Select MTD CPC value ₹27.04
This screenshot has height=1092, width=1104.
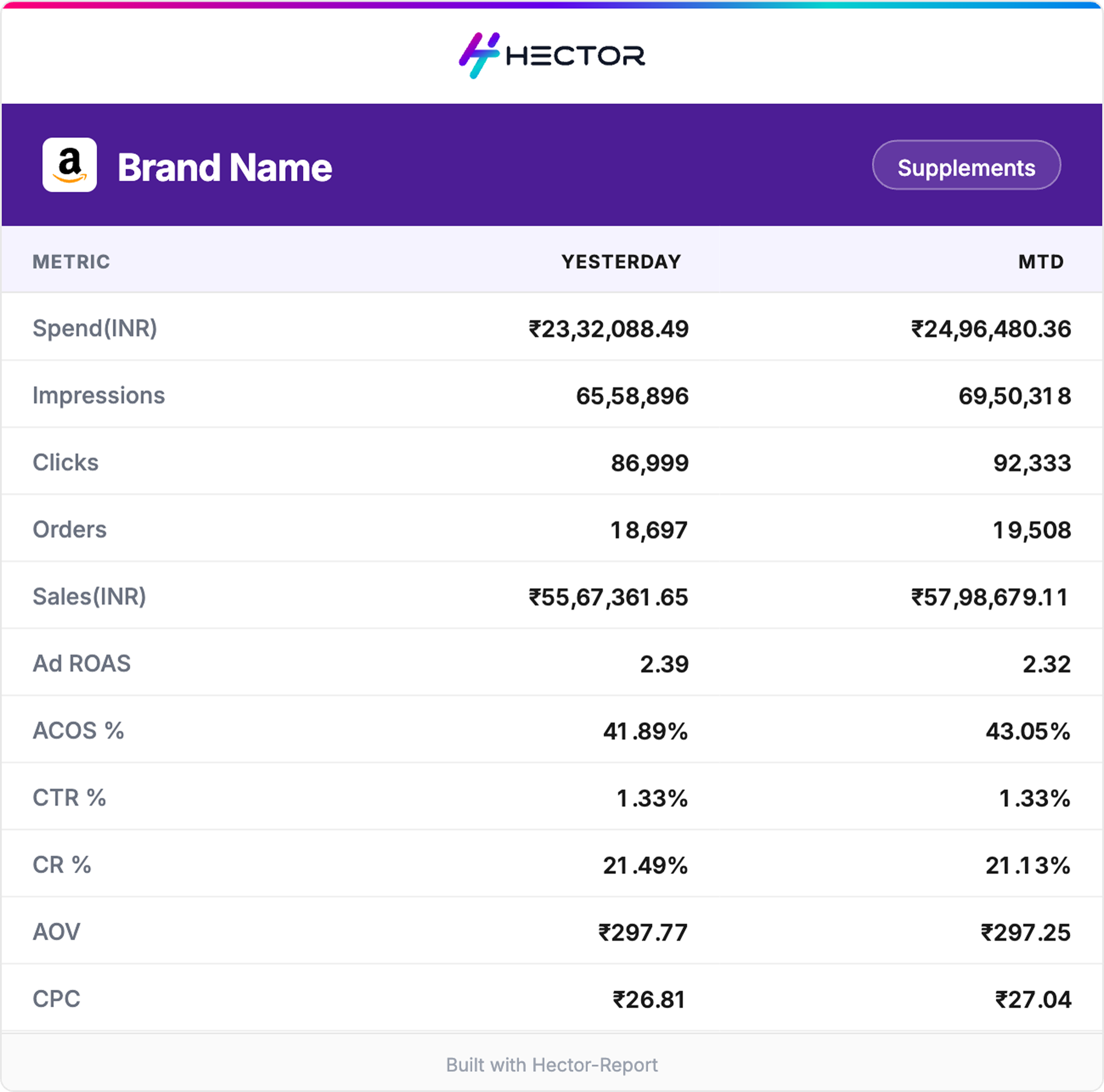coord(1033,1000)
